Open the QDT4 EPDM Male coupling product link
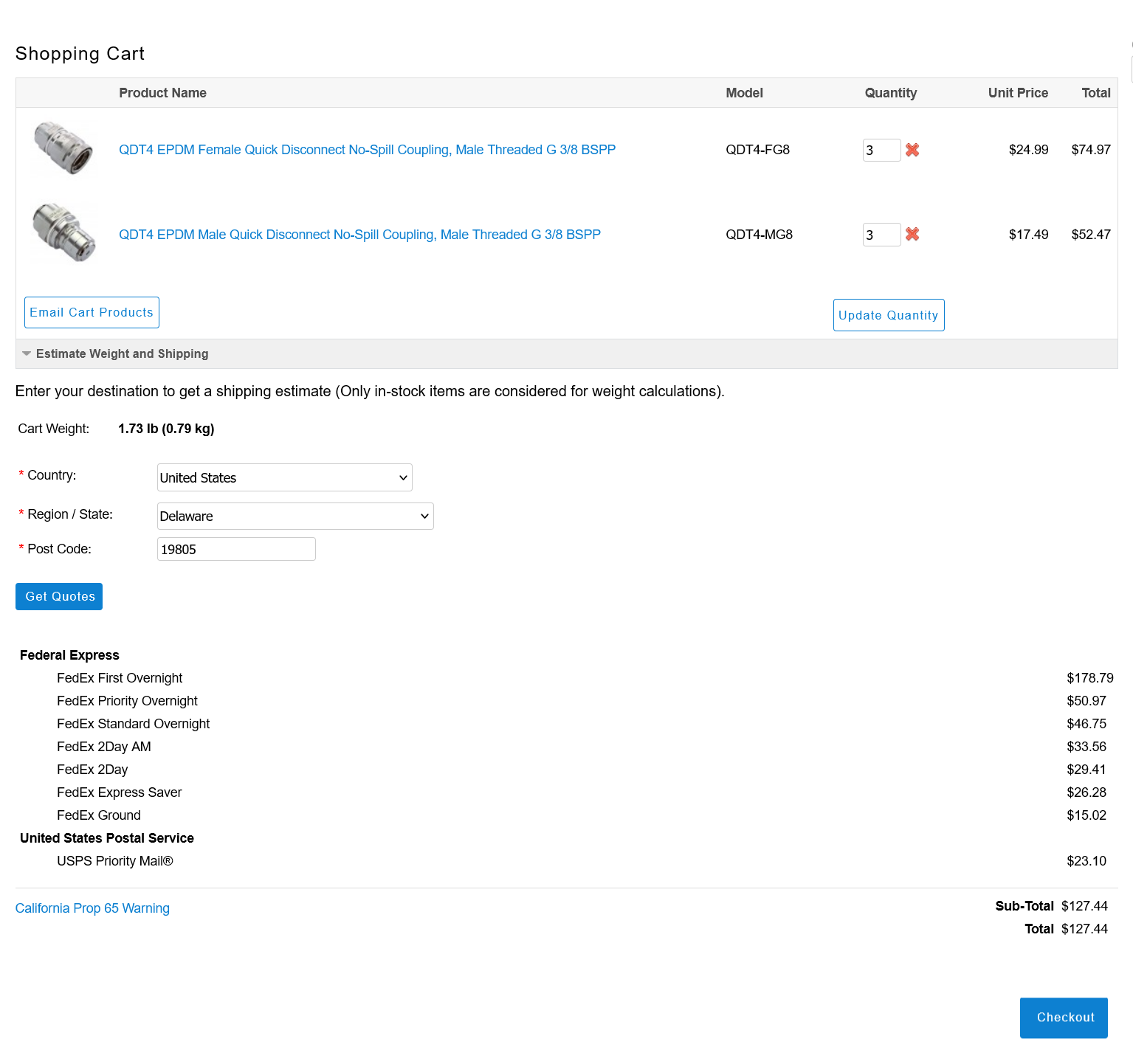Image resolution: width=1133 pixels, height=1064 pixels. (x=359, y=235)
